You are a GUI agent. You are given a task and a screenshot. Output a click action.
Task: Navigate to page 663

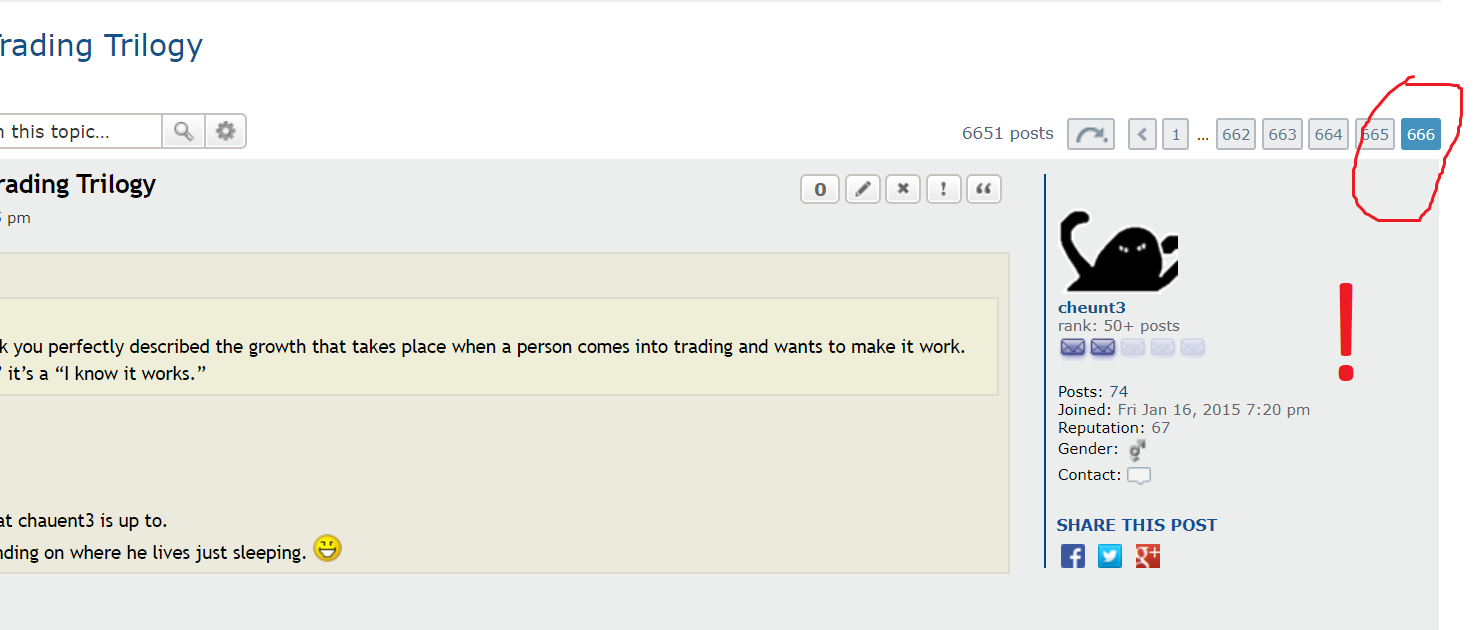tap(1282, 134)
